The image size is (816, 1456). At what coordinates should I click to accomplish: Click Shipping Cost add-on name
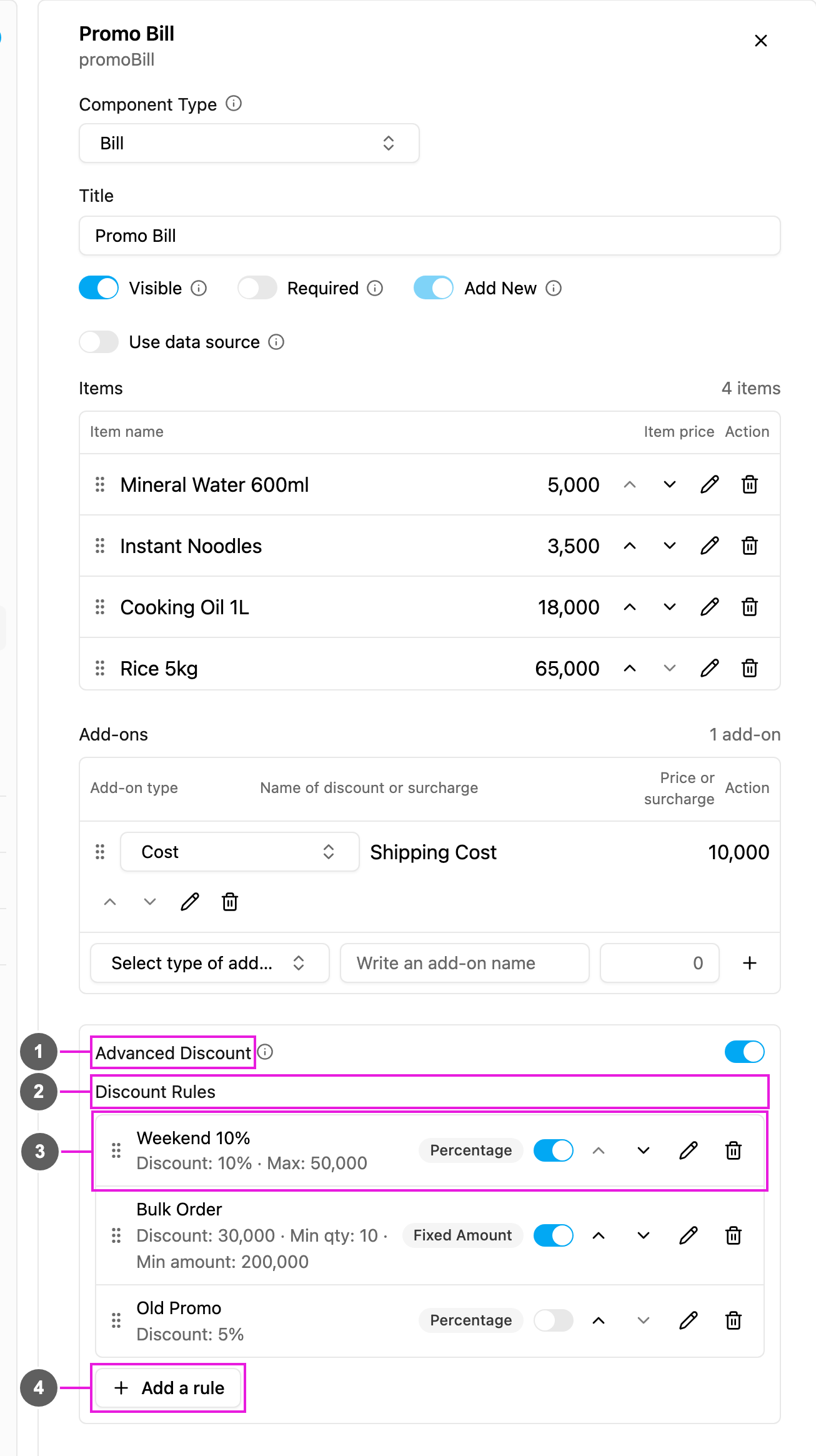[x=434, y=852]
